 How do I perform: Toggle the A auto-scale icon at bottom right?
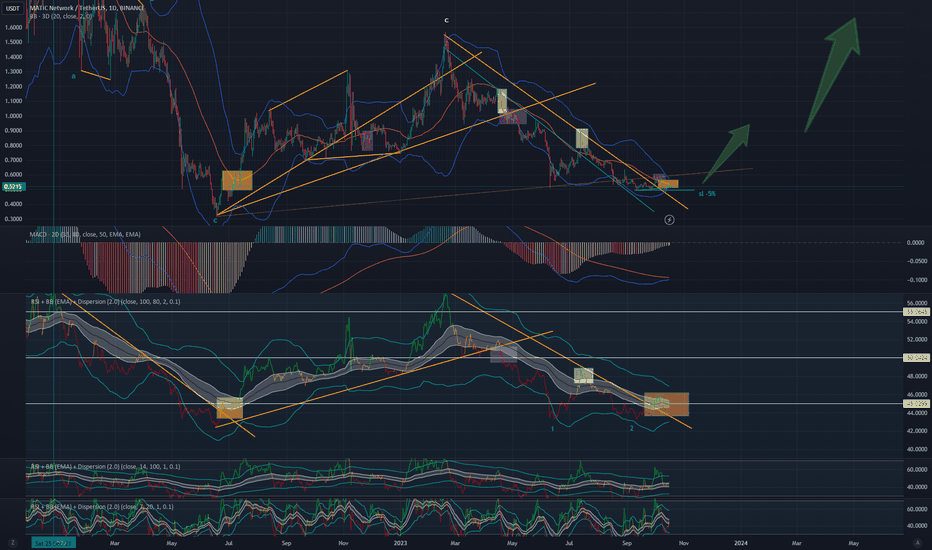917,543
